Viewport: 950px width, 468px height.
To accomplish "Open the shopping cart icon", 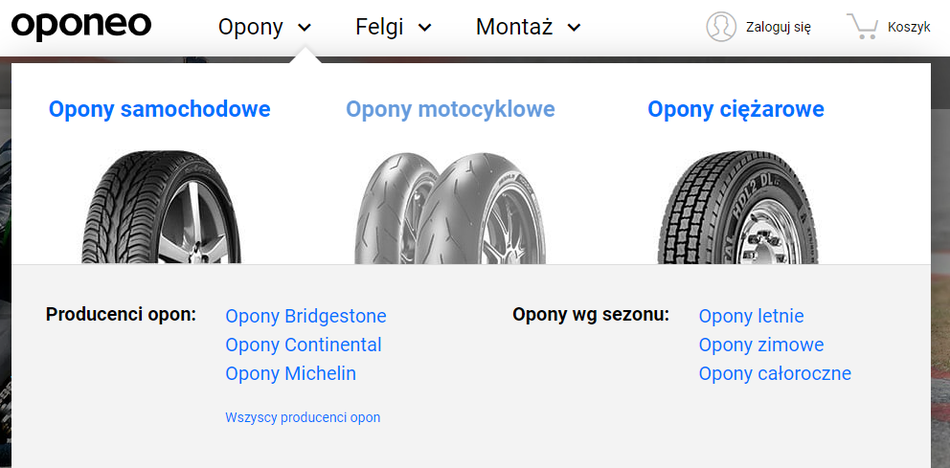I will [x=863, y=26].
